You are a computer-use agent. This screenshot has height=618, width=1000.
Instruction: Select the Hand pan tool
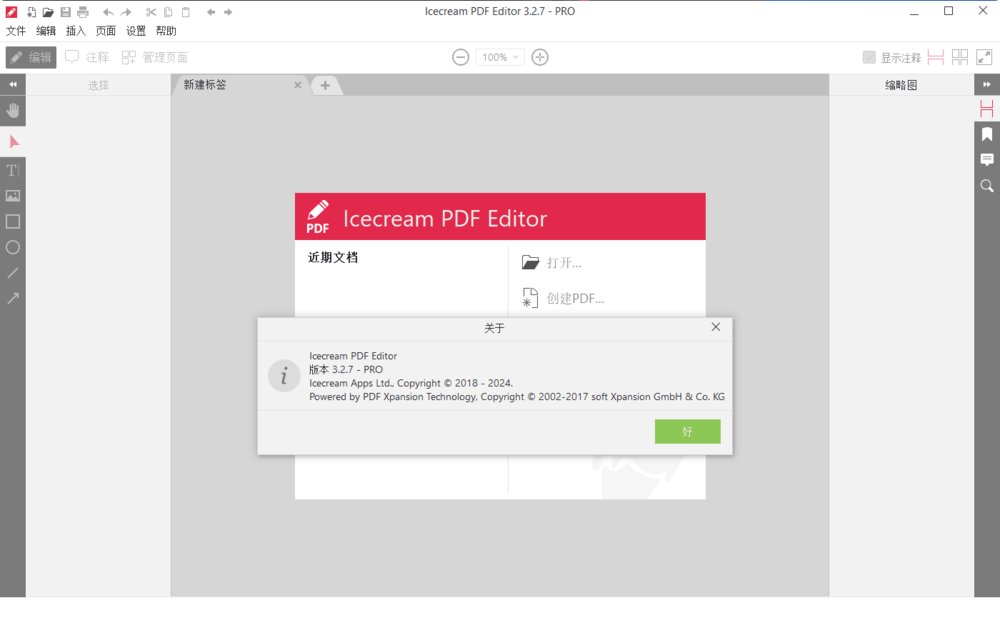point(12,110)
